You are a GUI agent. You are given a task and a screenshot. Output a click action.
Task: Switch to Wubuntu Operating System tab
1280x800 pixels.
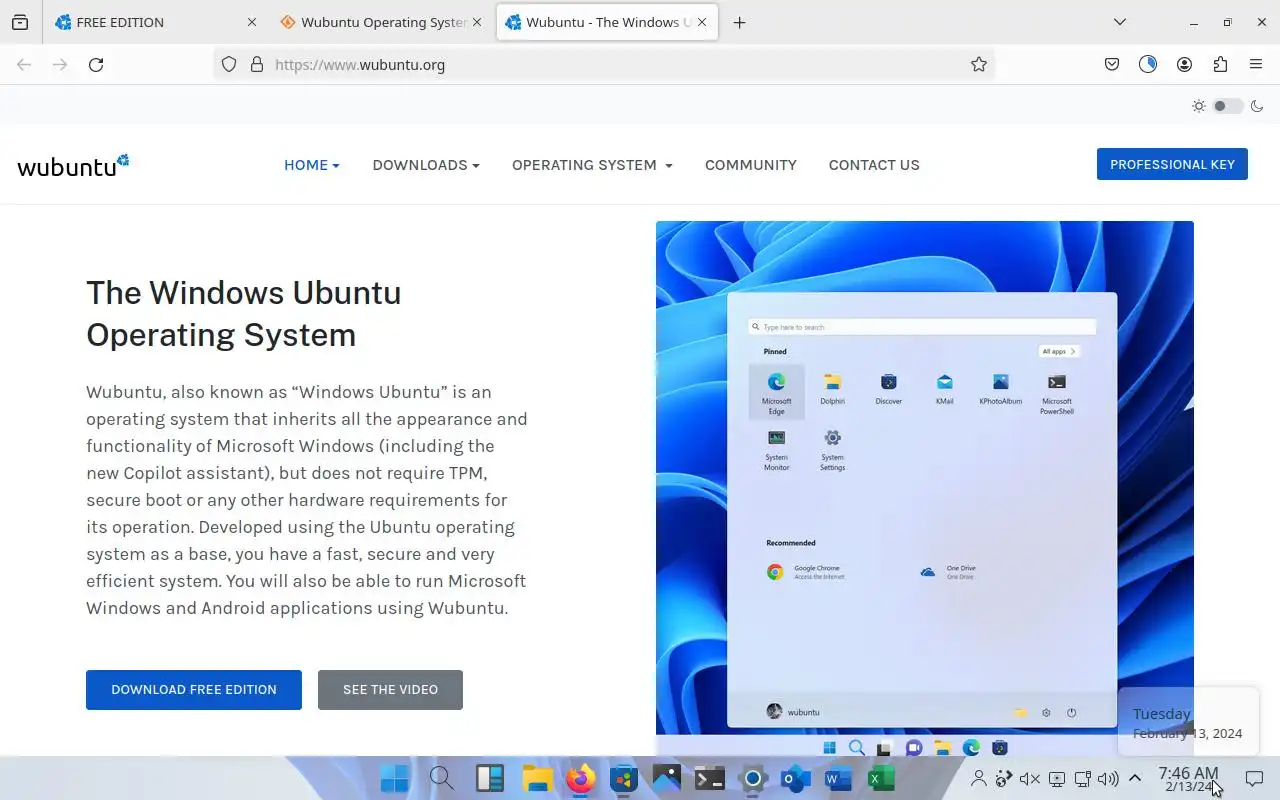point(381,22)
